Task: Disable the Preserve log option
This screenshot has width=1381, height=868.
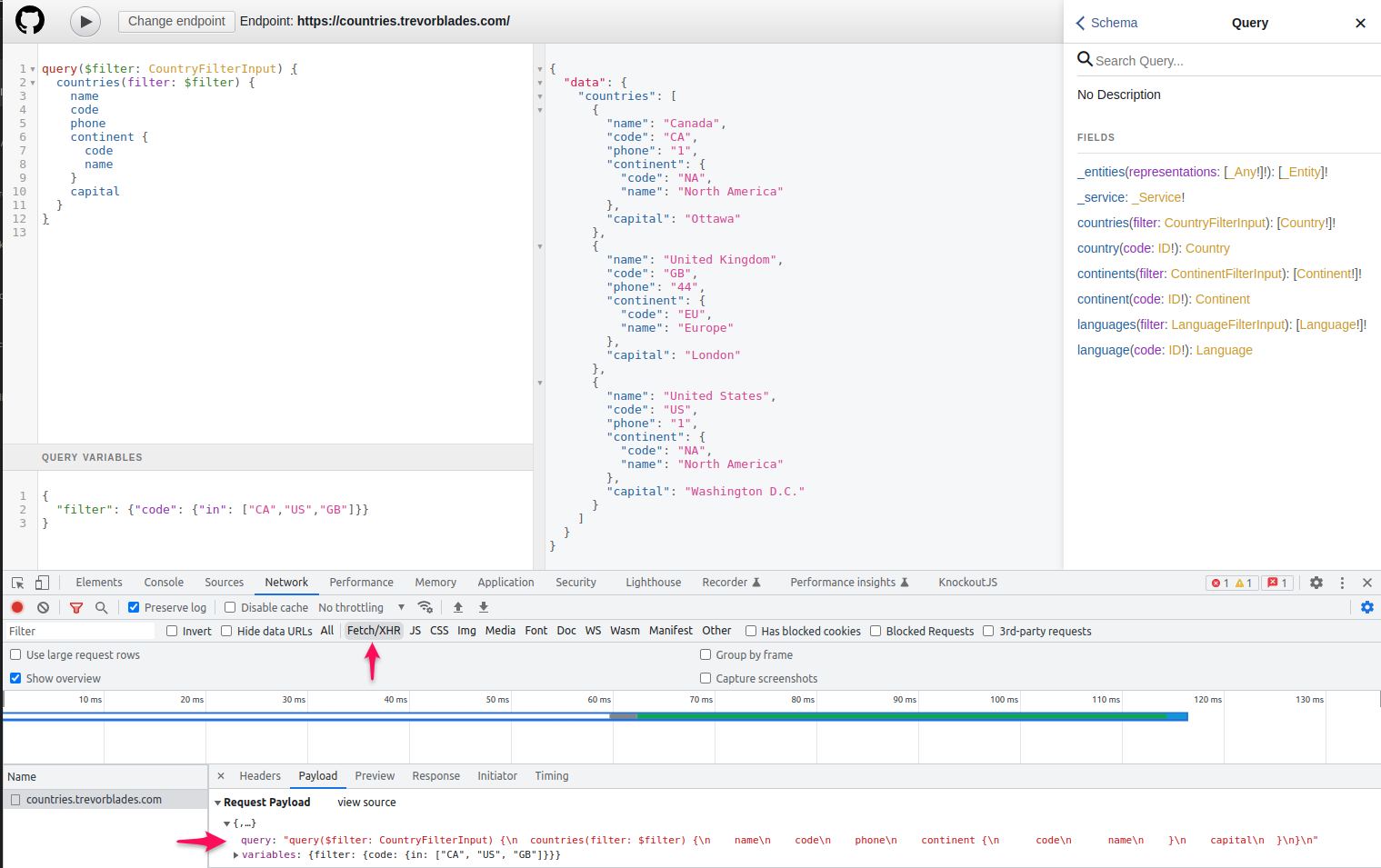Action: coord(133,607)
